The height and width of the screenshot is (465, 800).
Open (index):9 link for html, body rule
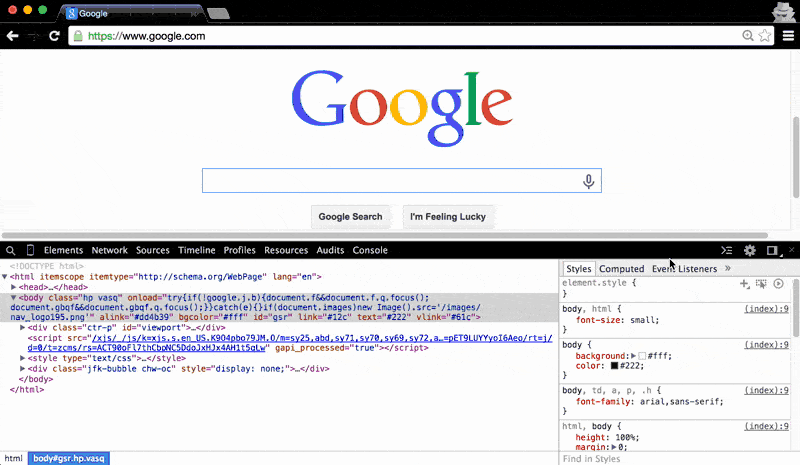click(x=766, y=426)
